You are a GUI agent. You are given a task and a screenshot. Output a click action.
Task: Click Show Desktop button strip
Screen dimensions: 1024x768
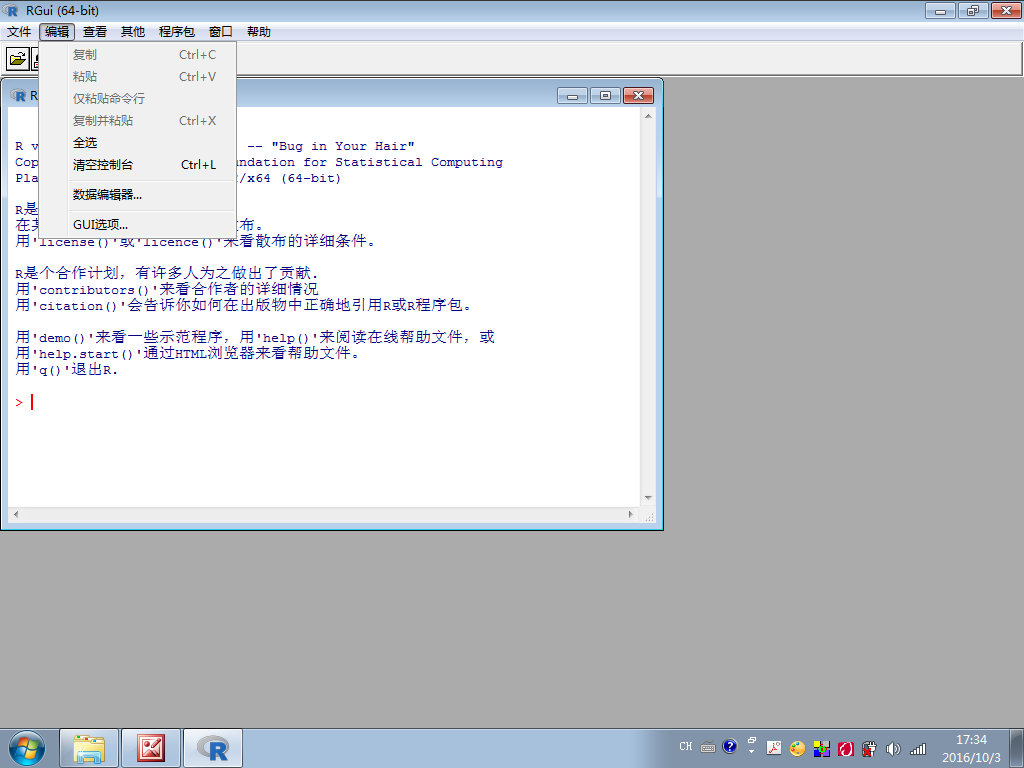tap(1017, 748)
